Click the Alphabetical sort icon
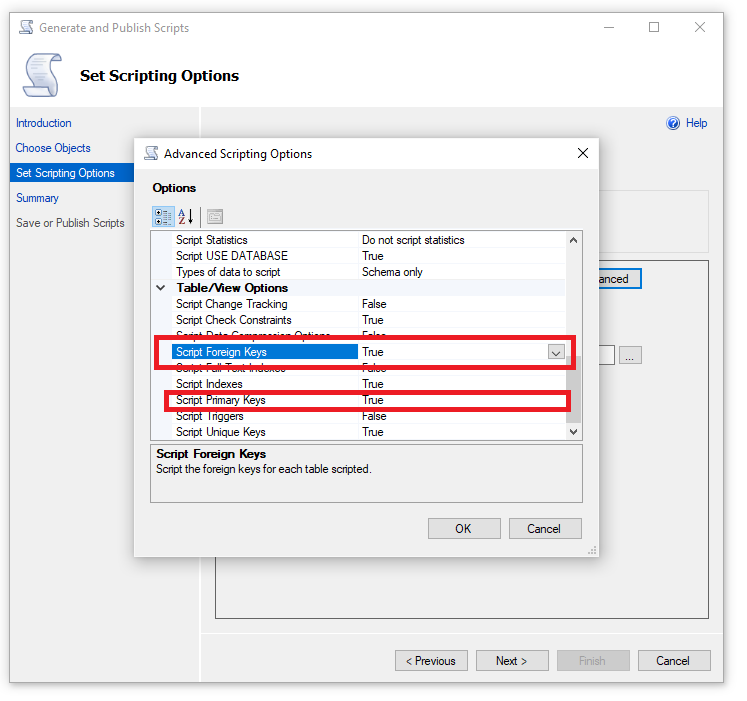This screenshot has height=701, width=747. coord(186,217)
